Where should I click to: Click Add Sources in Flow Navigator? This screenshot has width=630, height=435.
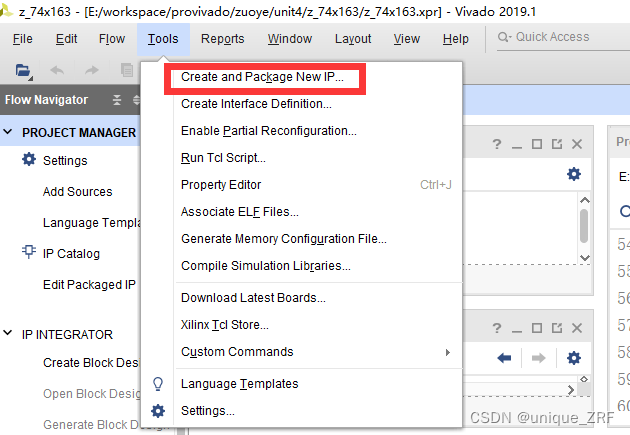coord(78,192)
